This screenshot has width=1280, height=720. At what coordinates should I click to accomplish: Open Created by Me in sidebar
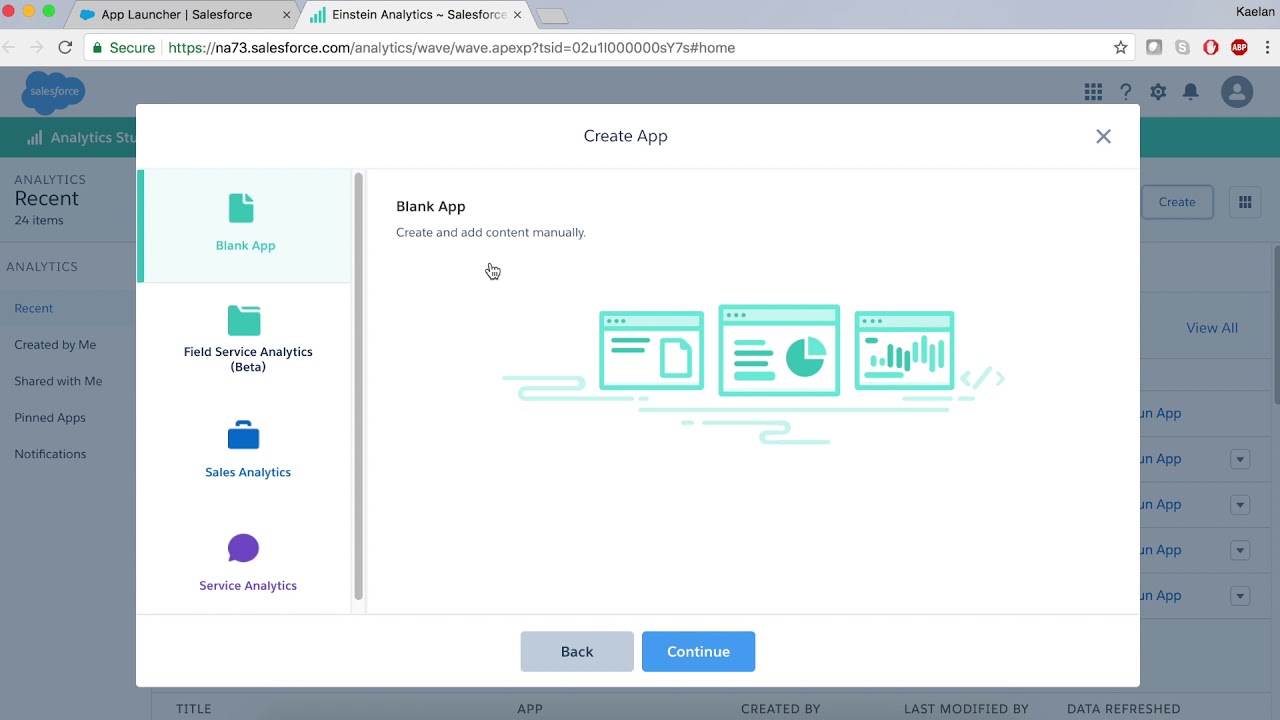pyautogui.click(x=55, y=345)
